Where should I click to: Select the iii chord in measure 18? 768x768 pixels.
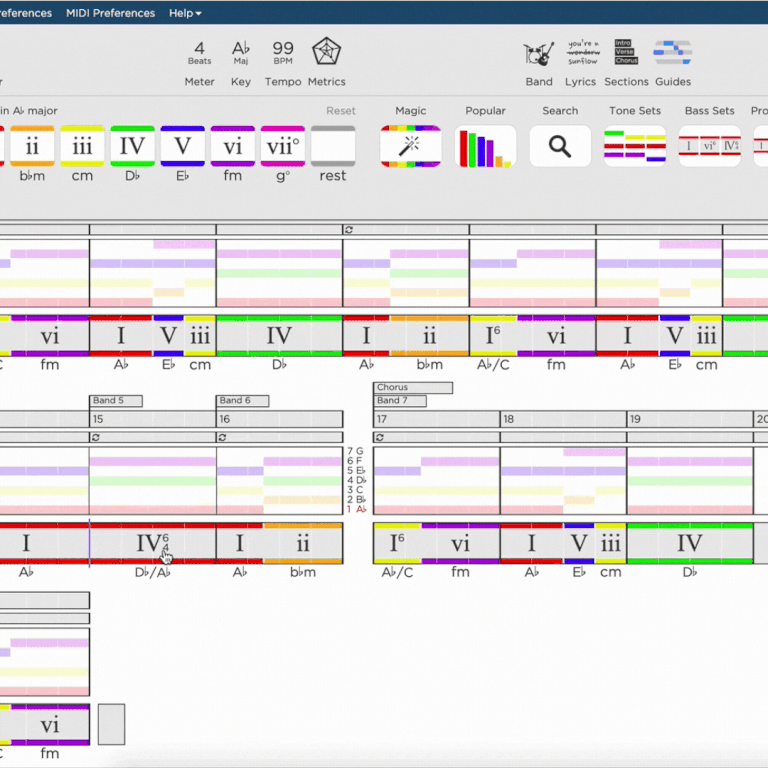tap(610, 543)
